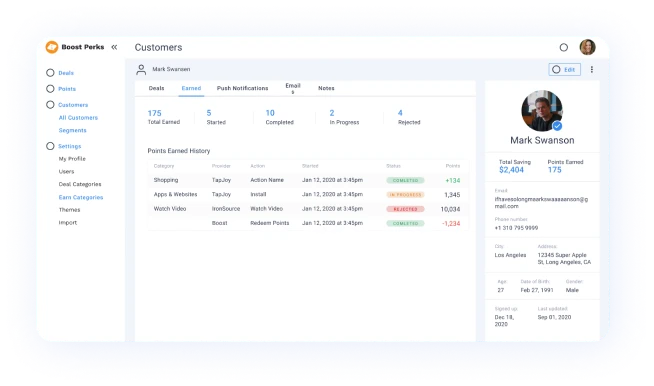Click the phone number +1 310 795 9999
Viewport: 654px width, 386px height.
(x=516, y=228)
